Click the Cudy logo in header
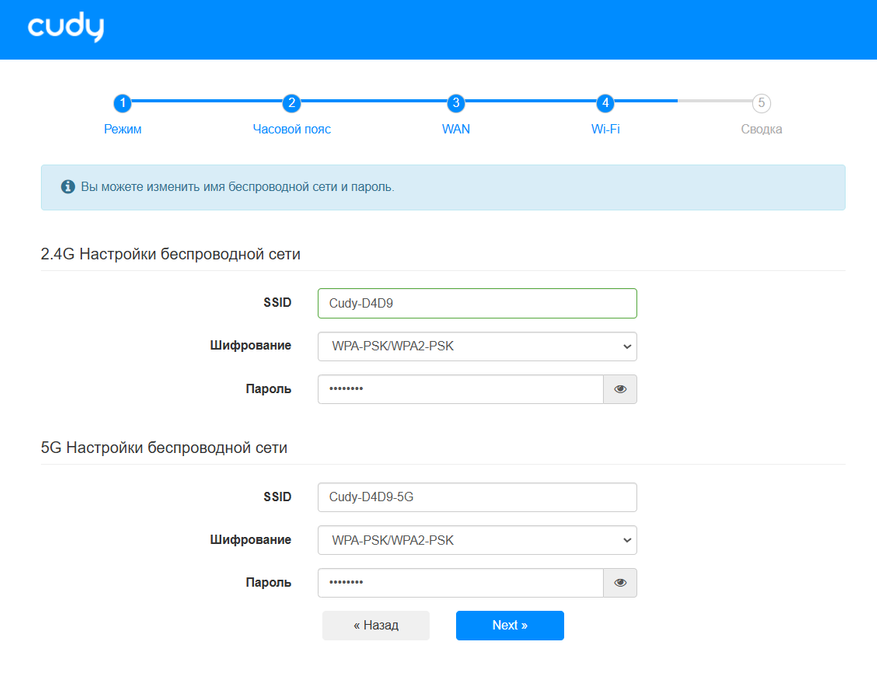 click(x=66, y=28)
